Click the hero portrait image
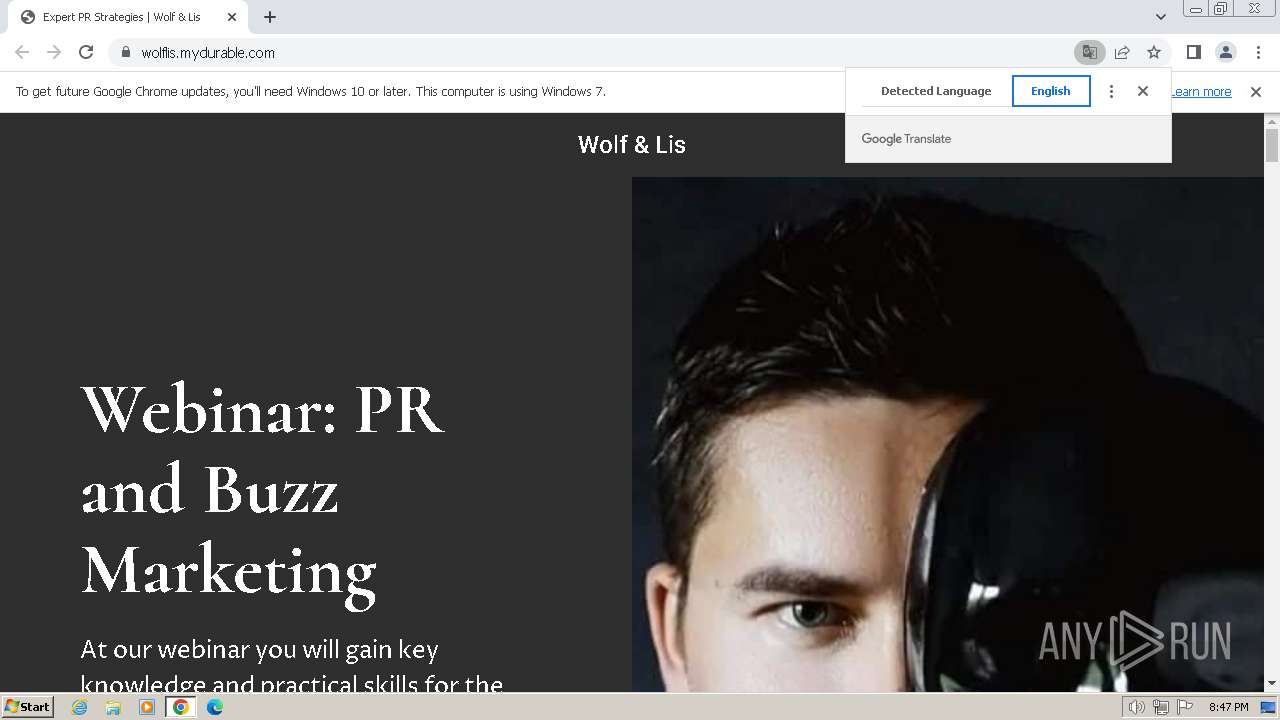Viewport: 1280px width, 720px height. (x=948, y=434)
